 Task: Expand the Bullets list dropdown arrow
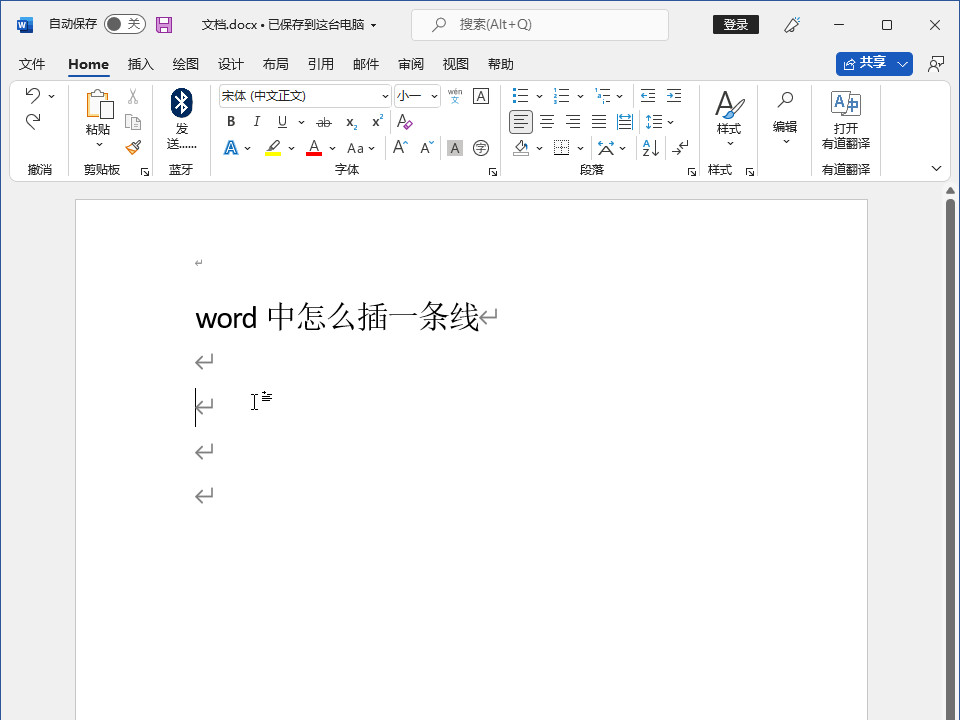coord(539,96)
